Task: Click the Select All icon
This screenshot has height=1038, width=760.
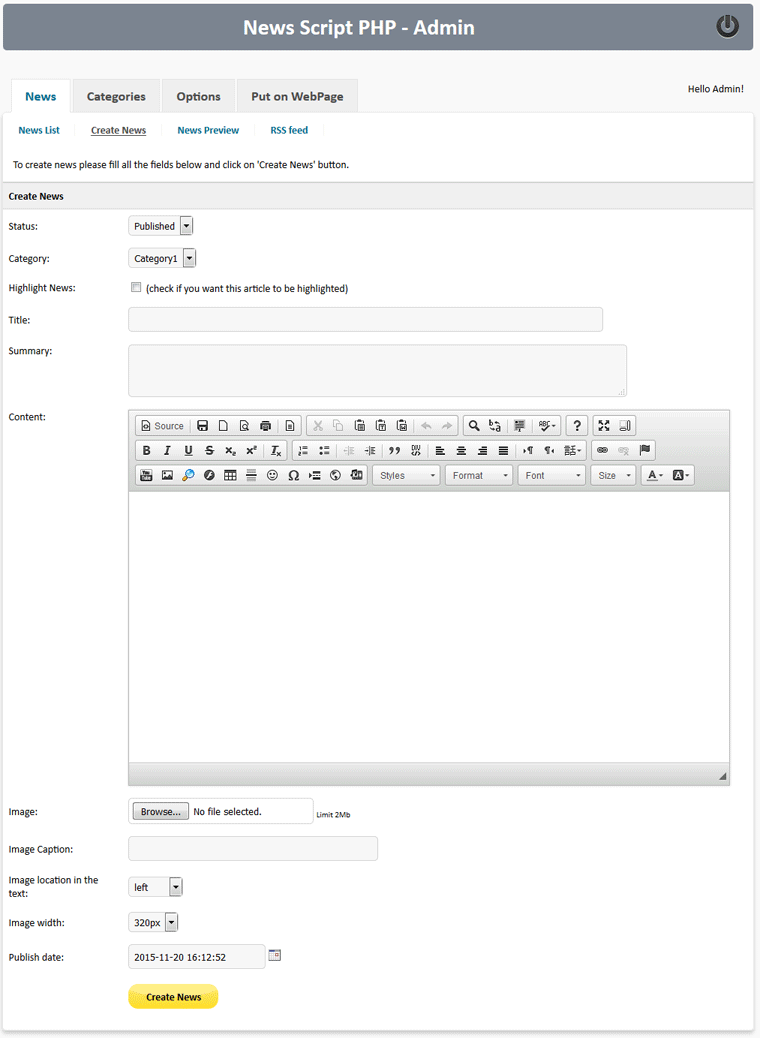Action: click(x=520, y=426)
